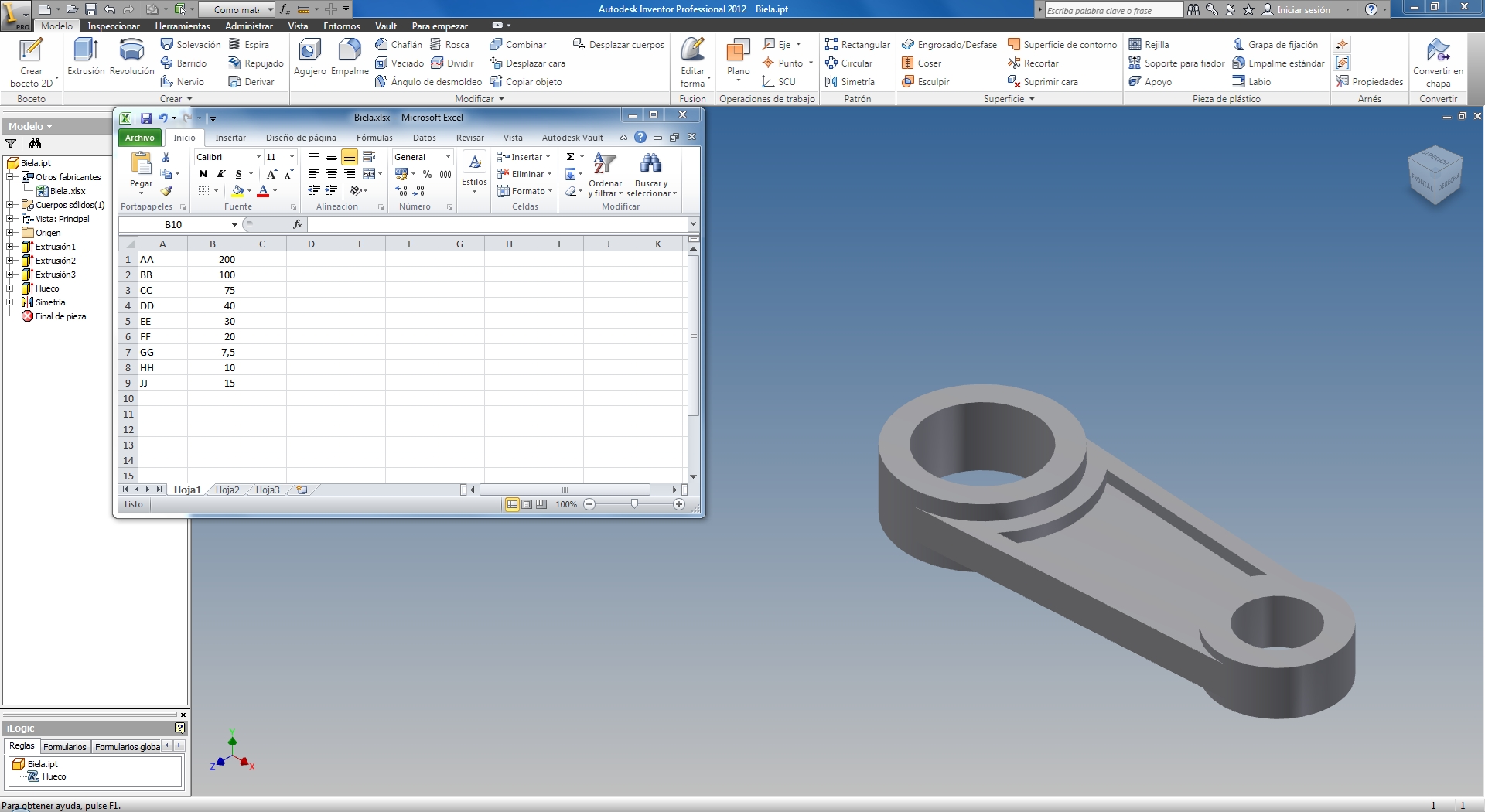Click the Esculpir surface tool
This screenshot has height=812, width=1485.
[926, 82]
